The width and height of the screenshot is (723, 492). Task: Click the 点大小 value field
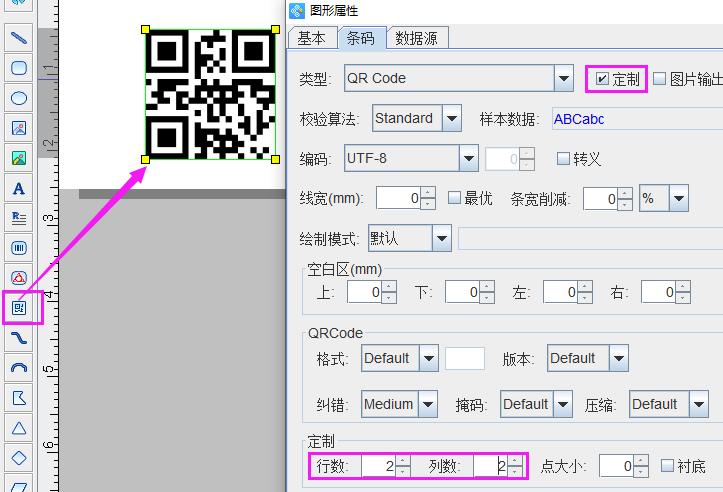(616, 466)
